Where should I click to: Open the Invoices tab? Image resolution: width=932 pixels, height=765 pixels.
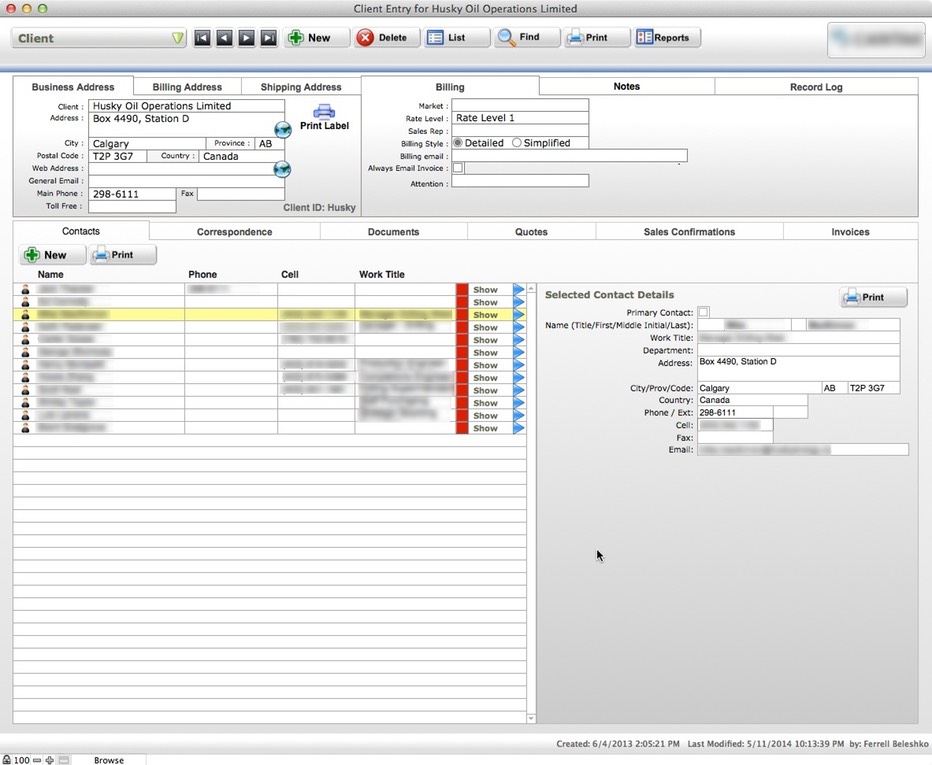[851, 232]
